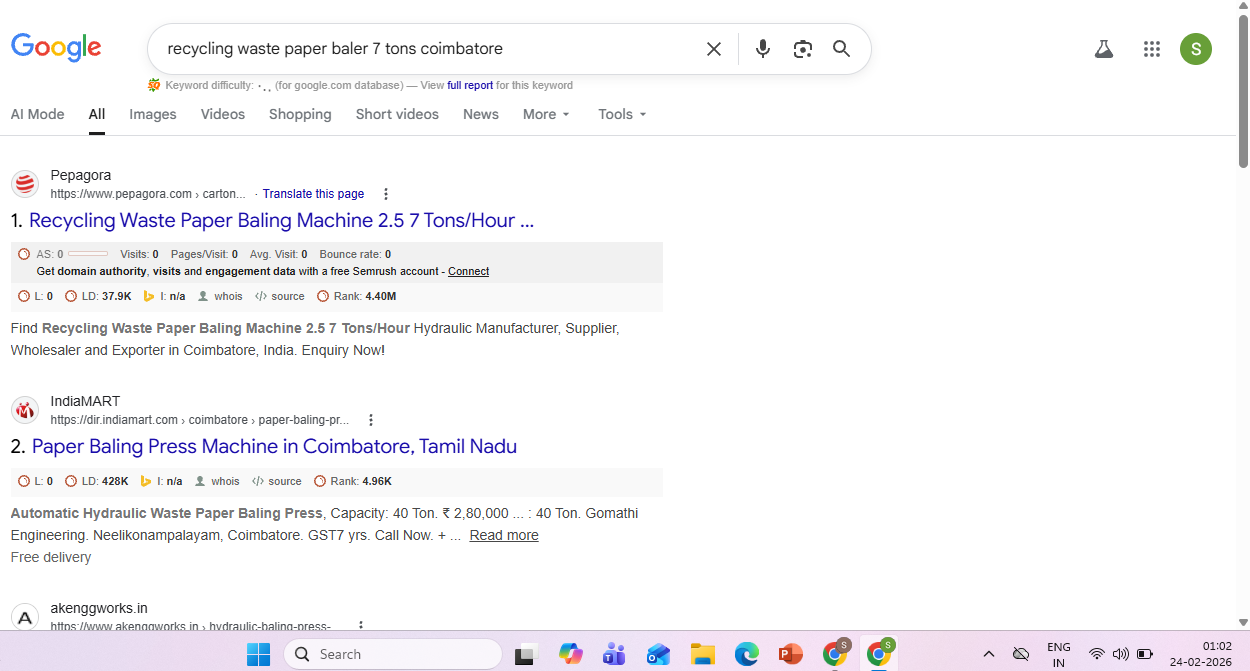Expand IndiaMART snippet with Read more
Screen dimensions: 1250x671
click(504, 535)
